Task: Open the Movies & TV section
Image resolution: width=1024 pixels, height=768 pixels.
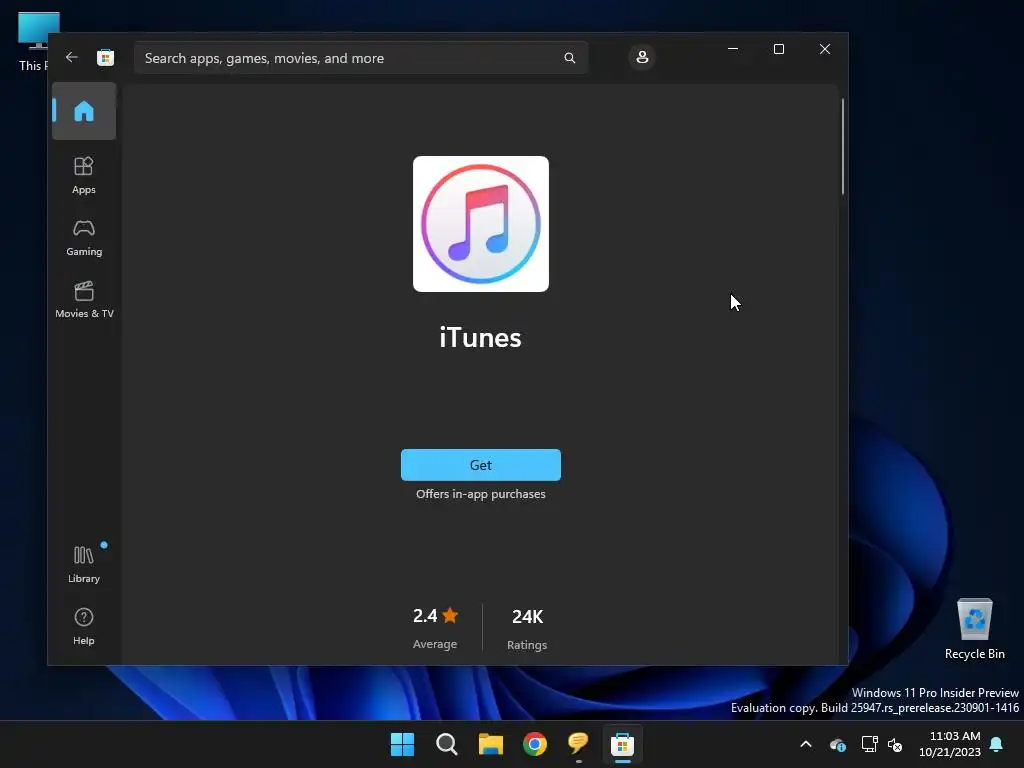Action: point(84,299)
